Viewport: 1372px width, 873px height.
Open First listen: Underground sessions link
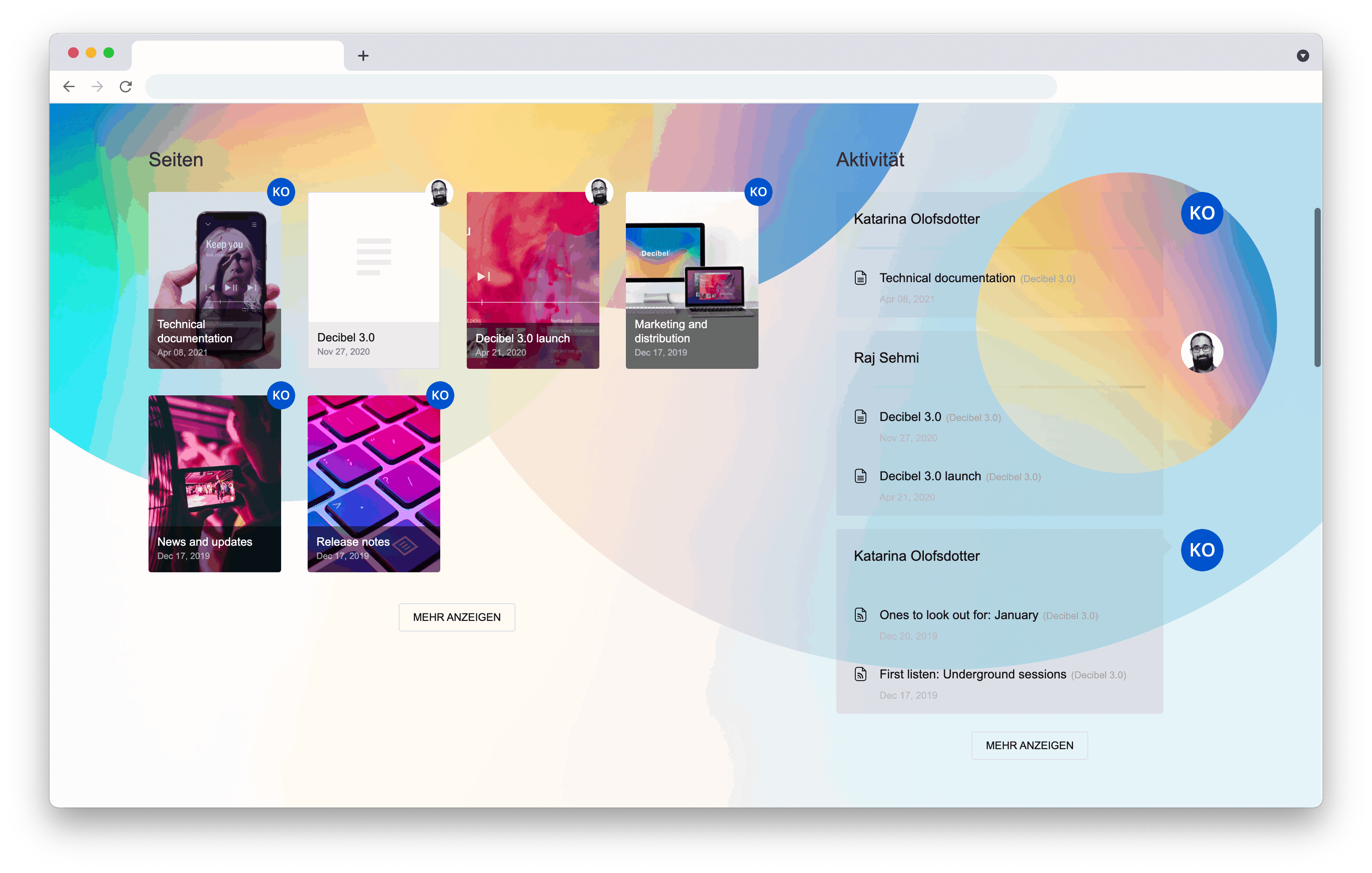[972, 674]
